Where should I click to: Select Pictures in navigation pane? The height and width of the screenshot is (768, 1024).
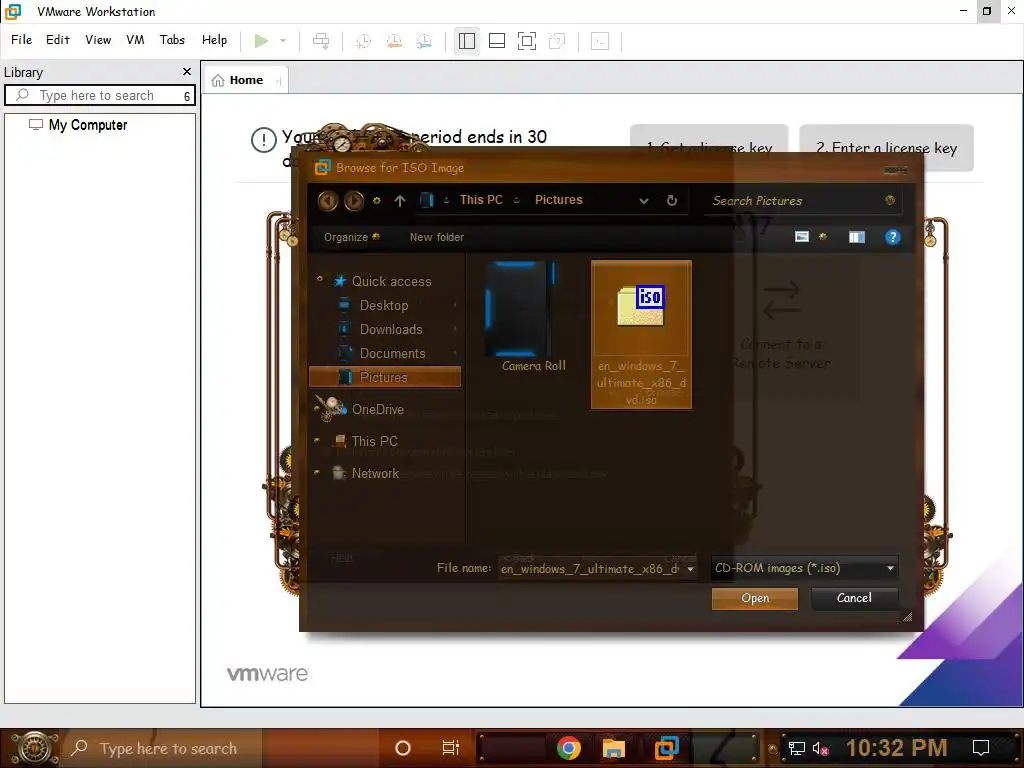[385, 377]
